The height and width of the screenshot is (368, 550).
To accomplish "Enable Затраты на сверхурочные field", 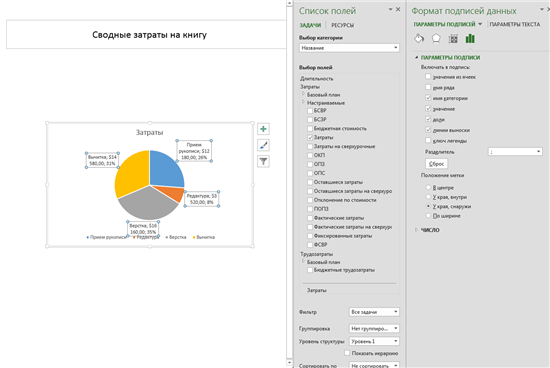I will click(x=310, y=147).
